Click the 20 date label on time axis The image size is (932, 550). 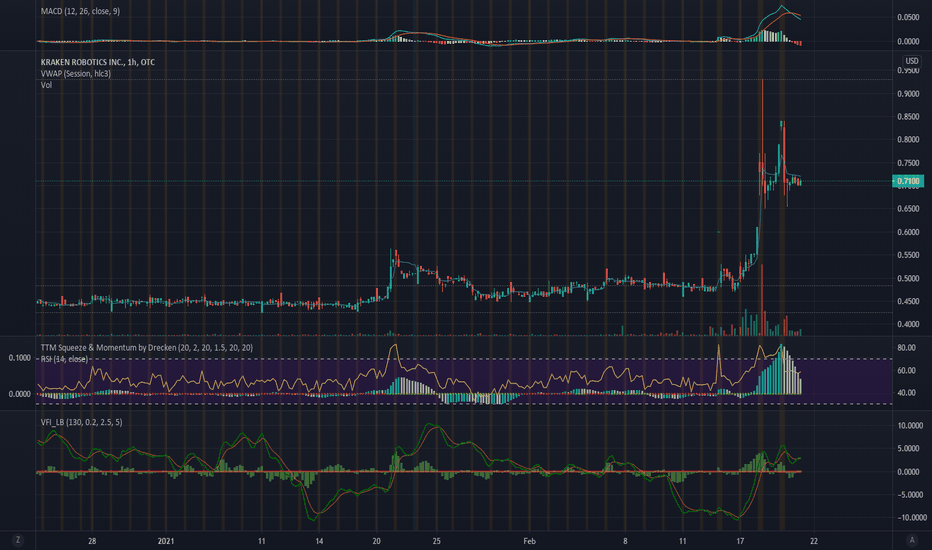(x=376, y=541)
